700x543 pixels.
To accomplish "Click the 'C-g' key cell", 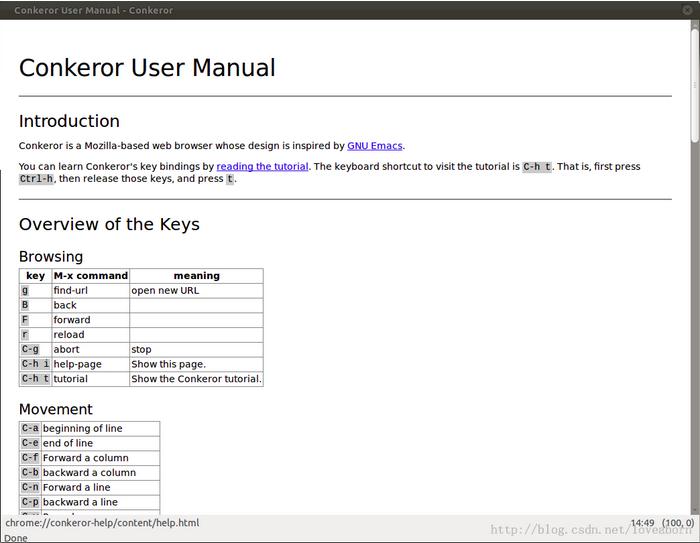I will pyautogui.click(x=36, y=350).
